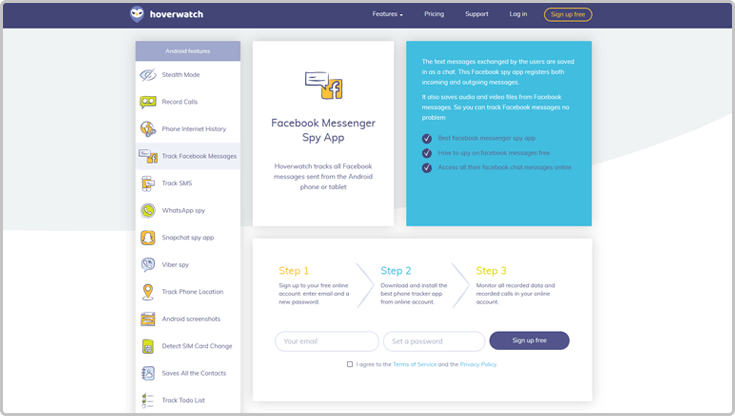
Task: Click the purple Sign up free form button
Action: [x=529, y=341]
